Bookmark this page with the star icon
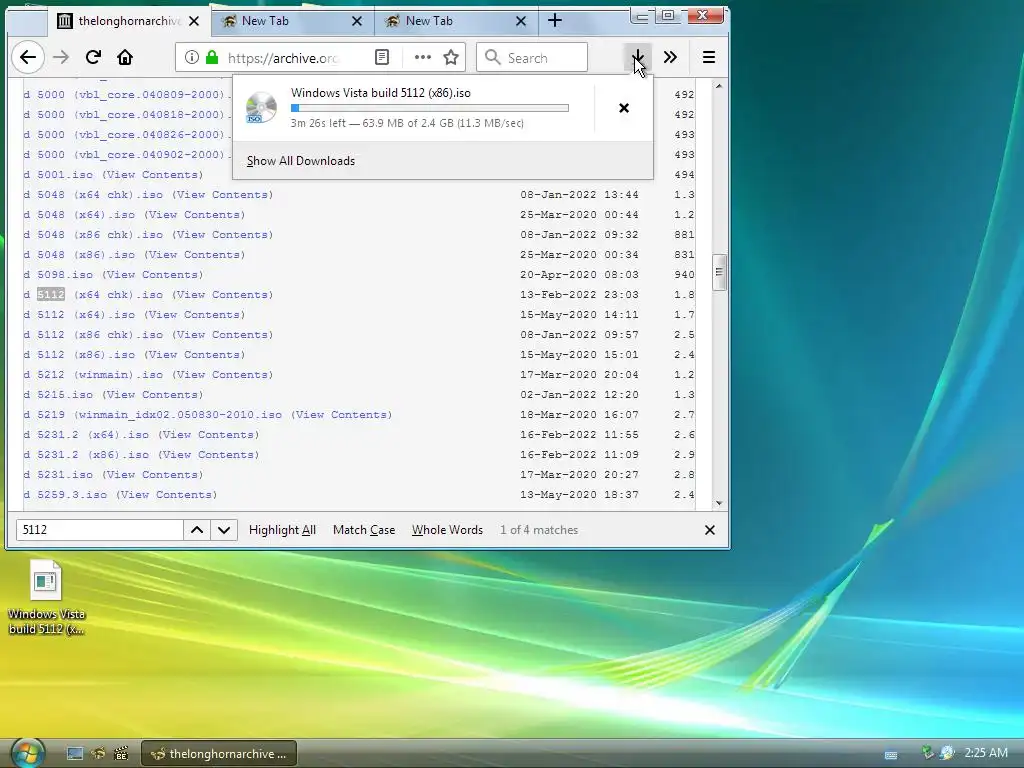Screen dimensions: 1024x768 451,57
